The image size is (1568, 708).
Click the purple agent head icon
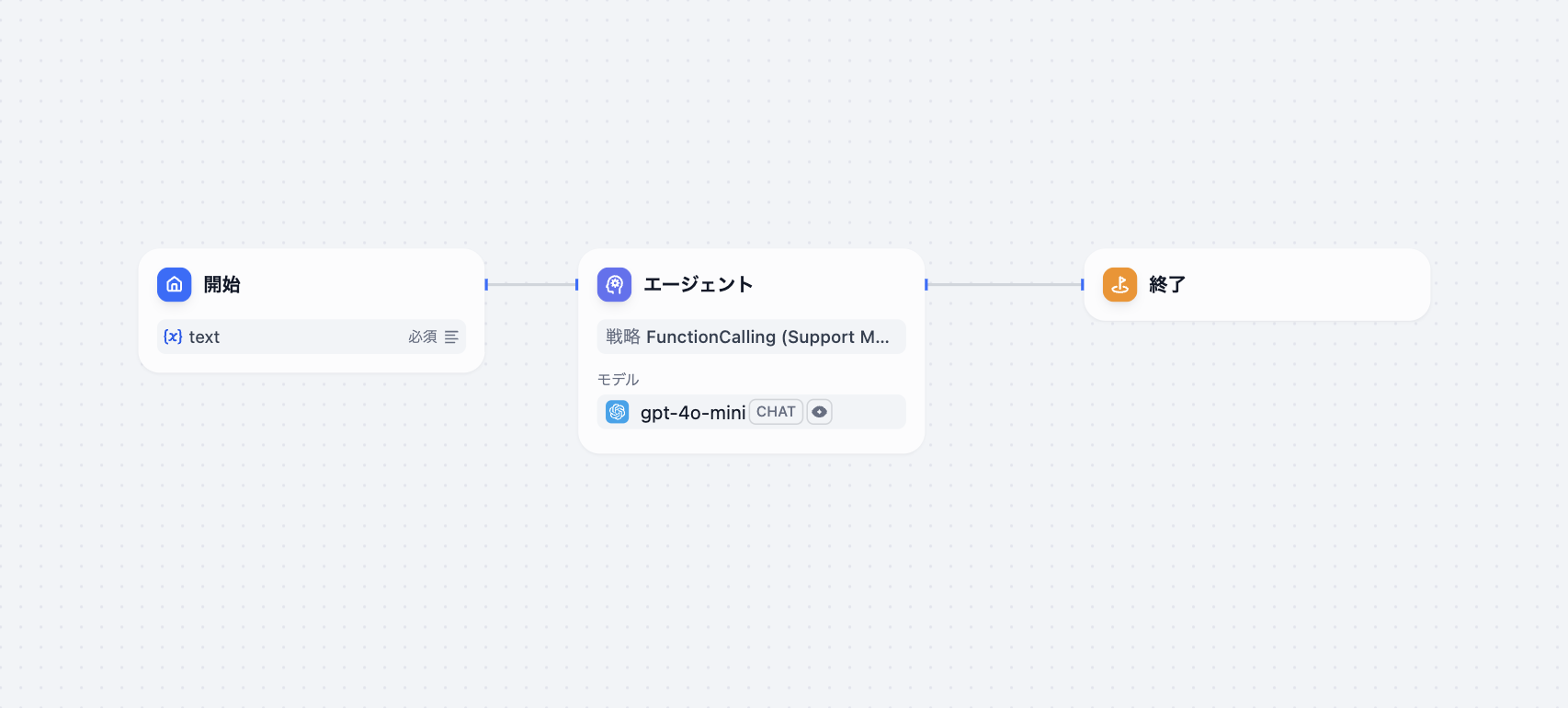click(614, 285)
